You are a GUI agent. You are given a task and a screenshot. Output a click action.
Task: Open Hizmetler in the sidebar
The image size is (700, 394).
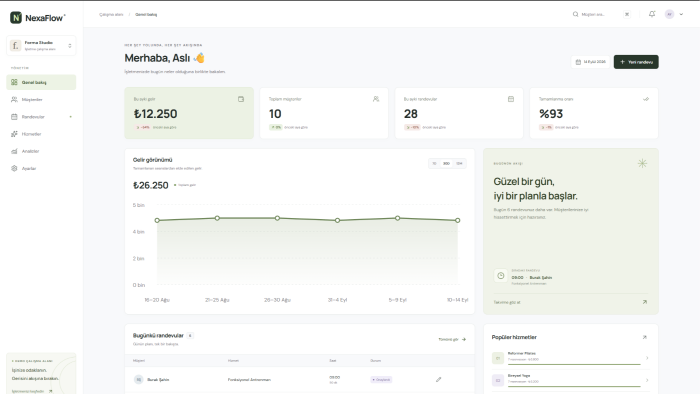click(41, 134)
